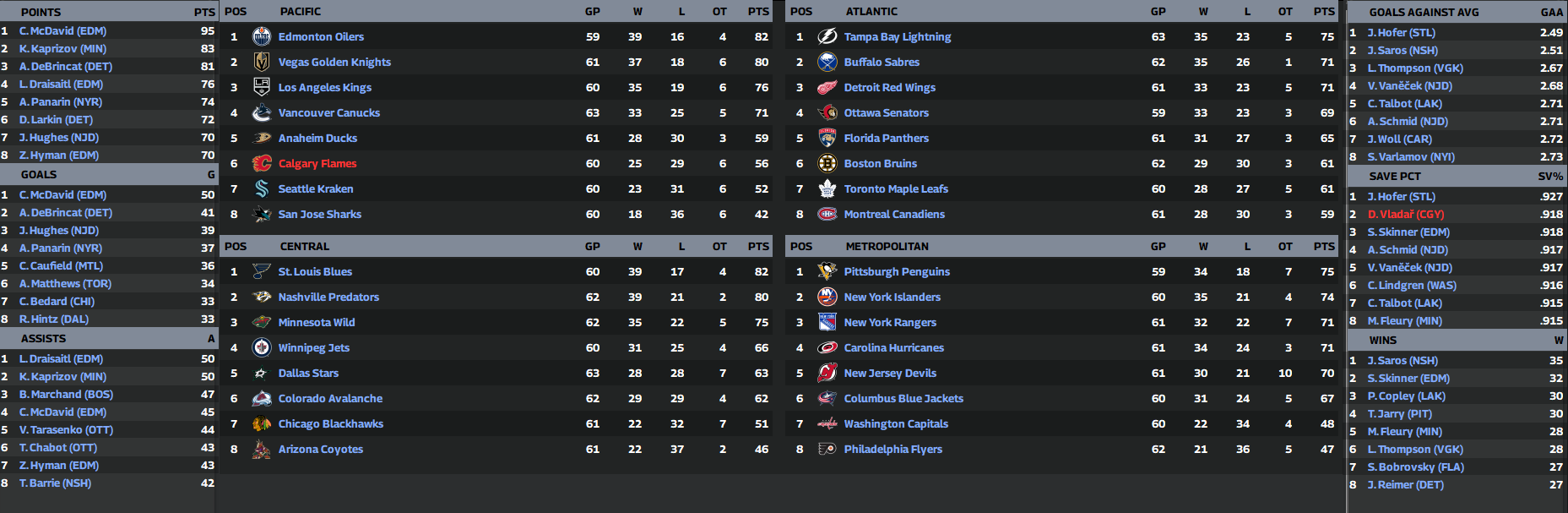Screen dimensions: 1568x513
Task: Click the Central division OT column header
Action: pos(719,247)
